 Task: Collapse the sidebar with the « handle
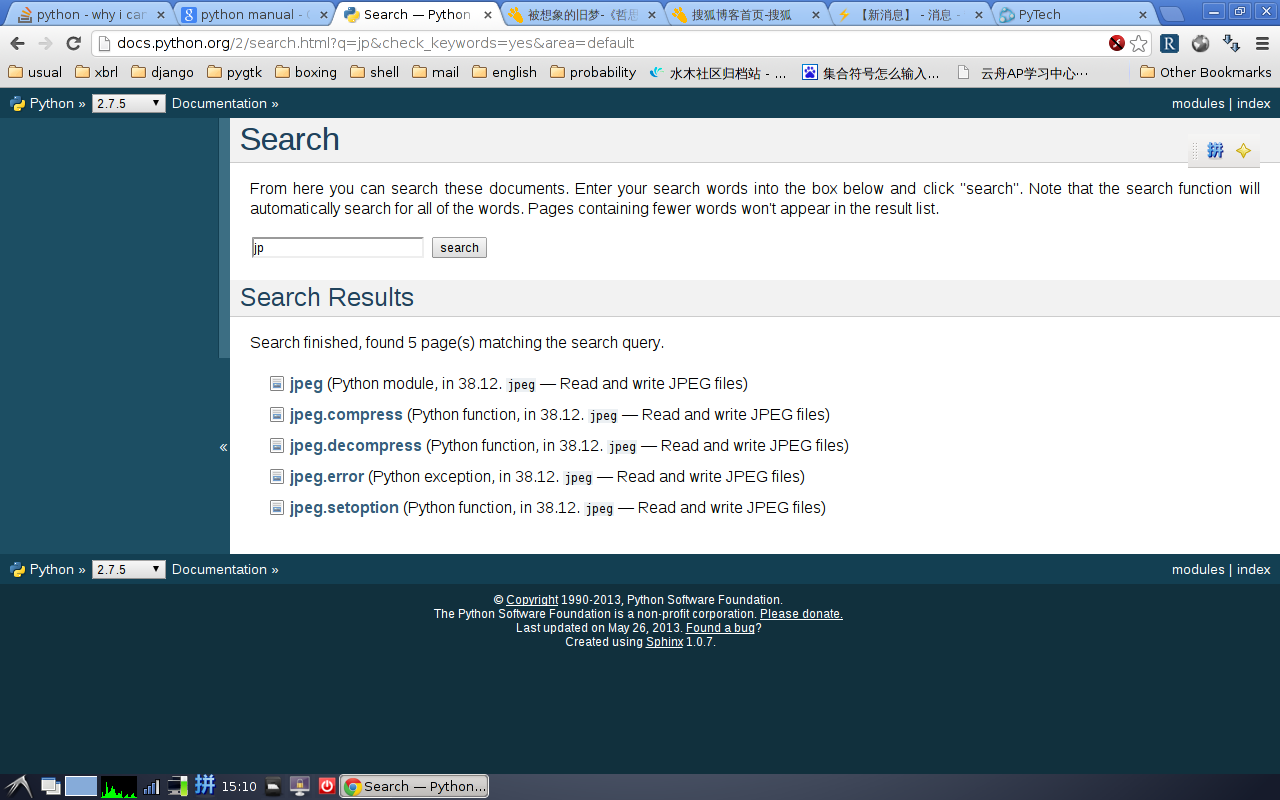(224, 447)
